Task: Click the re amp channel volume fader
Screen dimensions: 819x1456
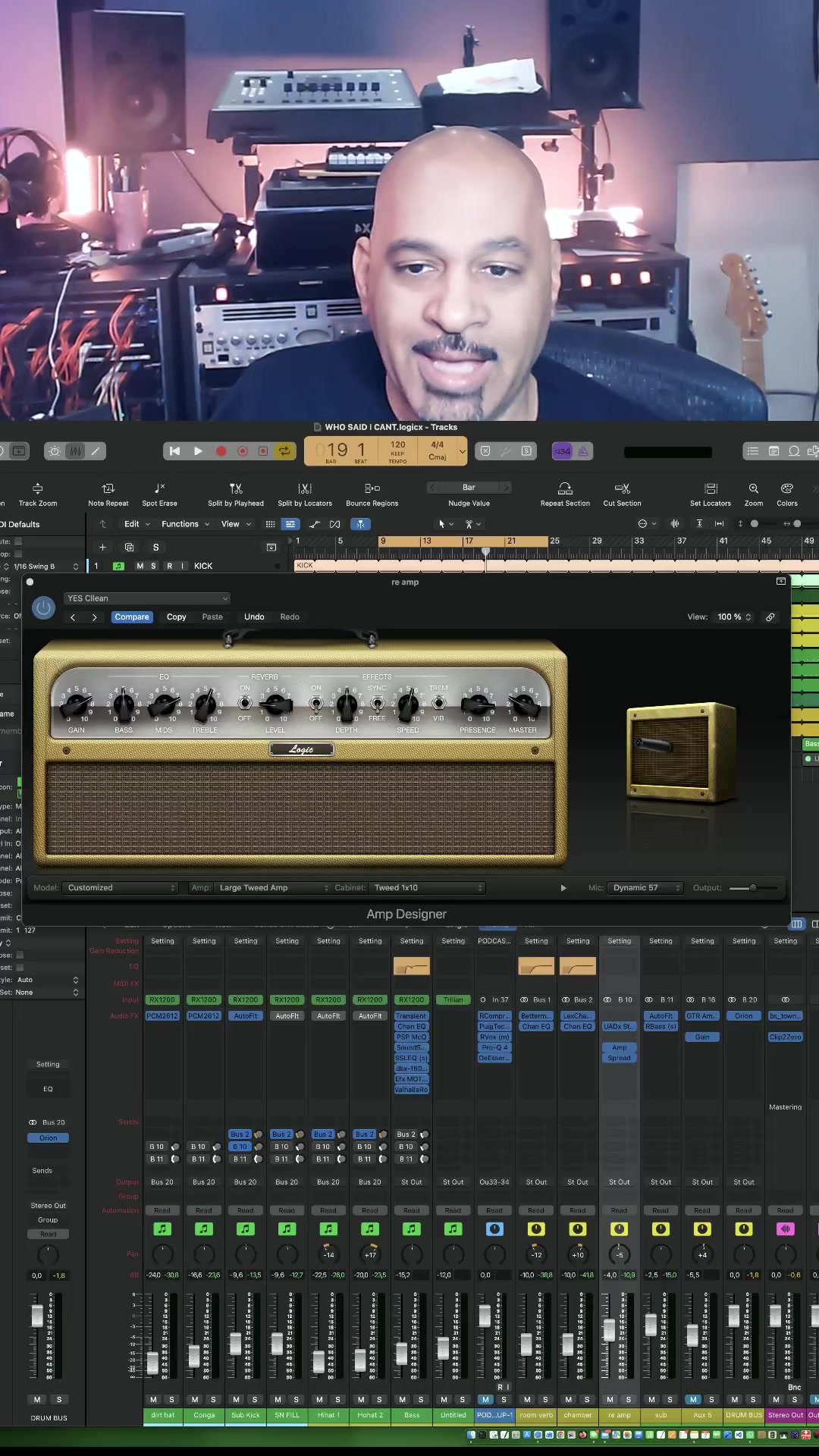Action: tap(609, 1330)
